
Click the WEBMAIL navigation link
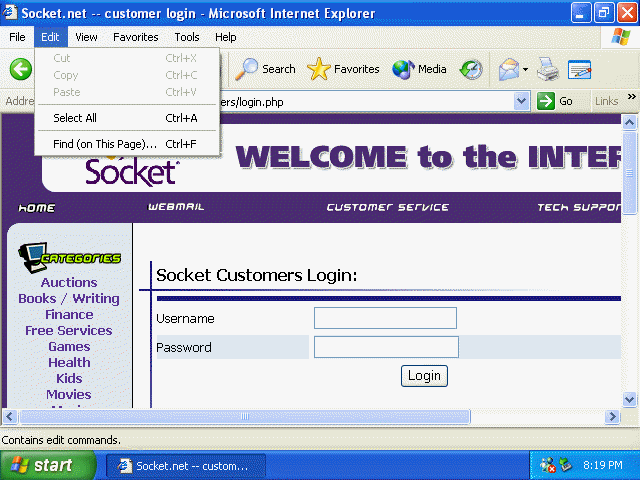176,207
